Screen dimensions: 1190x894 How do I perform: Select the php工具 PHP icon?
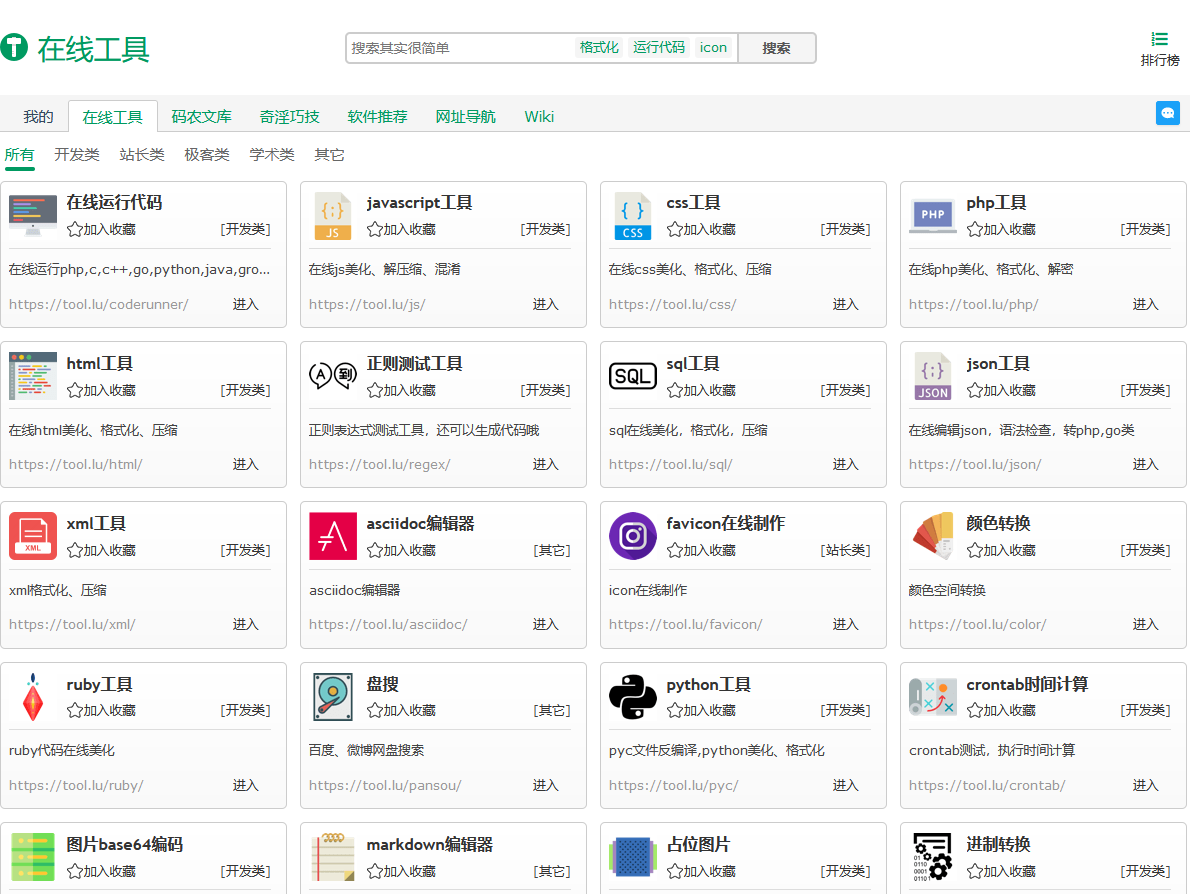click(x=933, y=216)
